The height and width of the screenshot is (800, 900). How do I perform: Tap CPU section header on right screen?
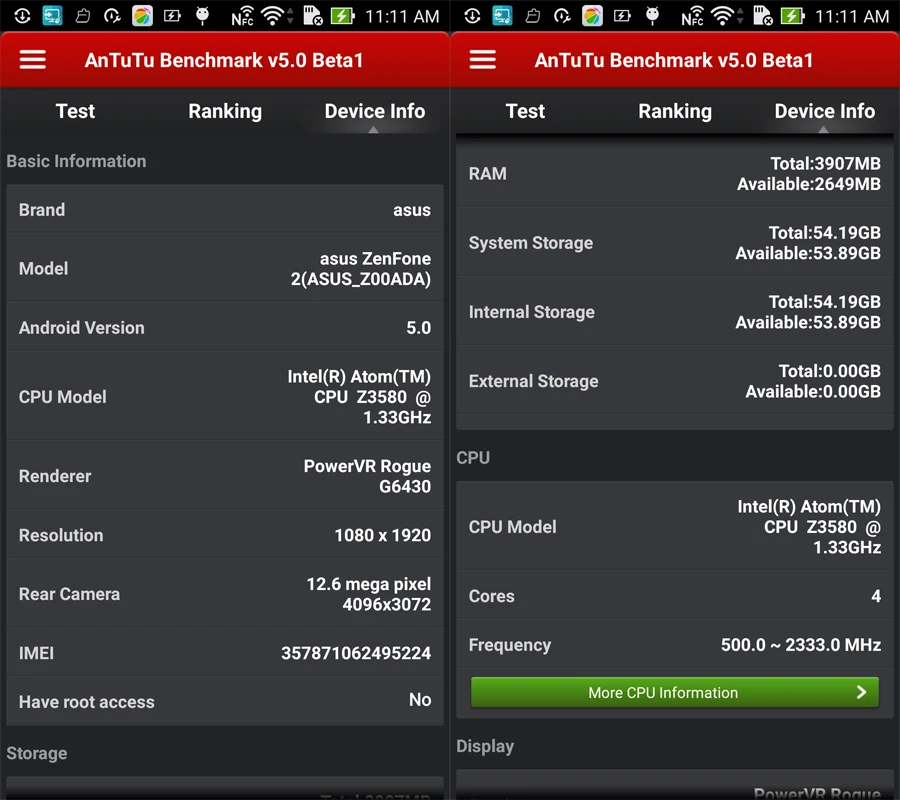(473, 457)
